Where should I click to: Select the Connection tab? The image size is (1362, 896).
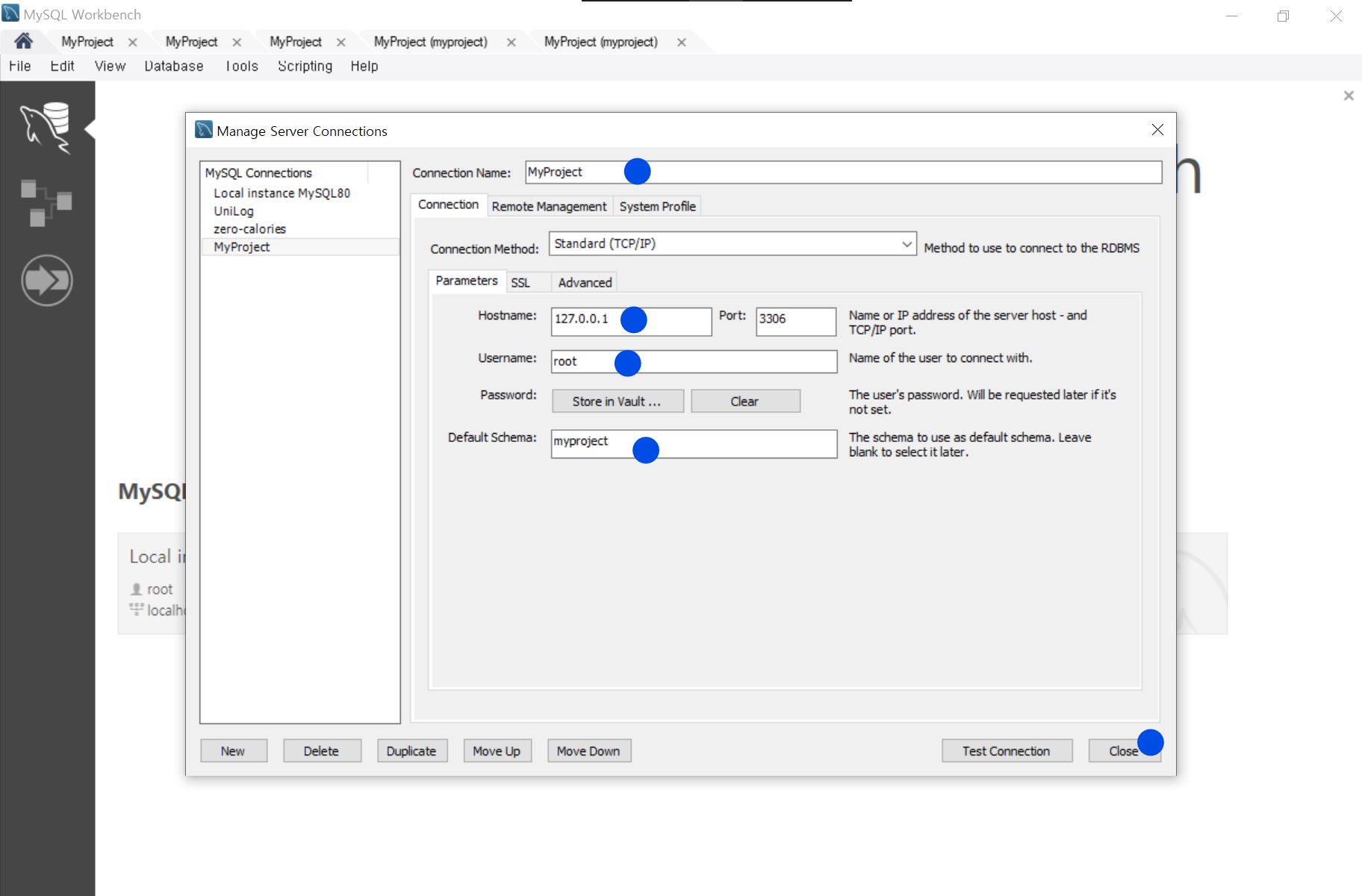pos(448,205)
